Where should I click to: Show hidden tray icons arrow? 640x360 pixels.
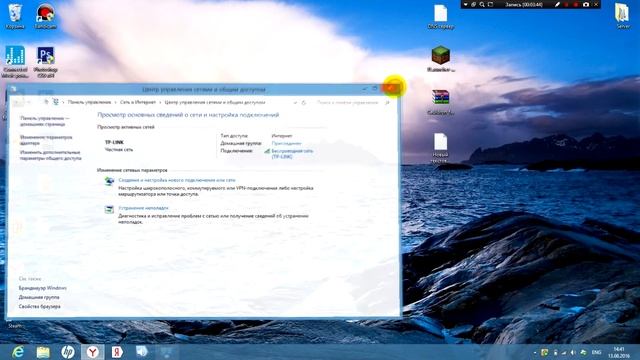535,352
